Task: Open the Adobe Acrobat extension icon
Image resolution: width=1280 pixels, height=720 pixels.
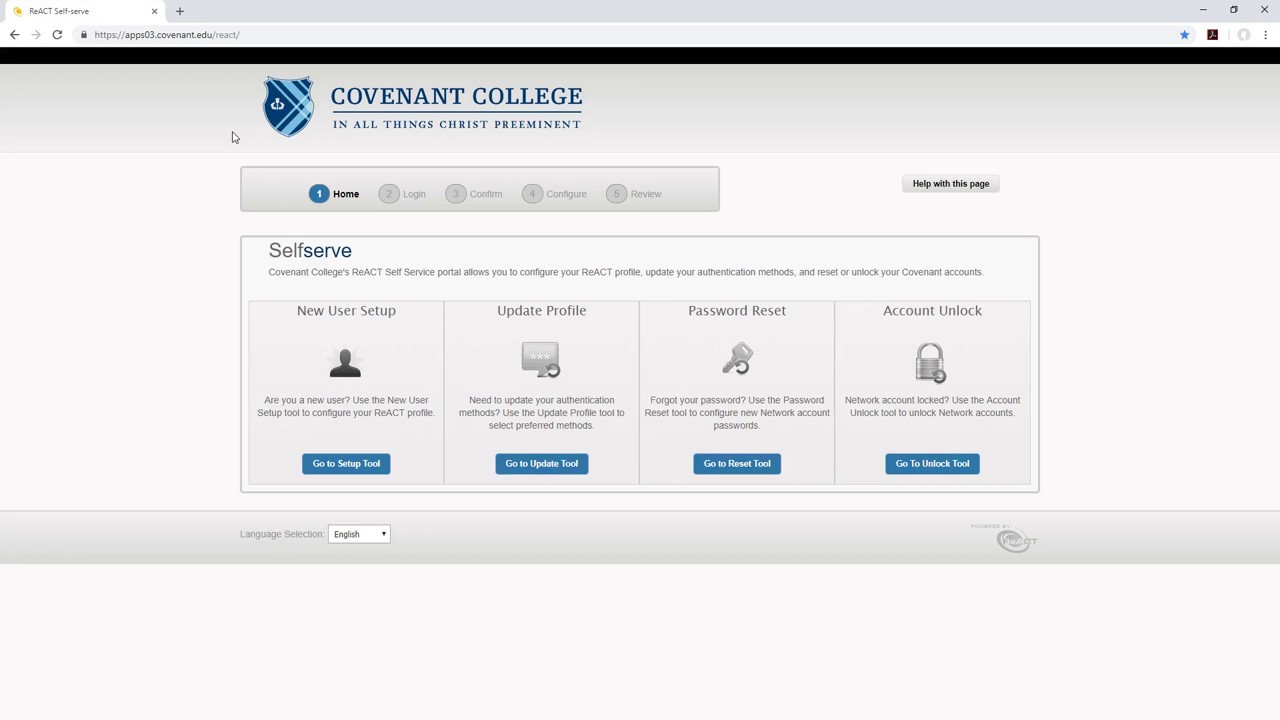Action: (x=1212, y=35)
